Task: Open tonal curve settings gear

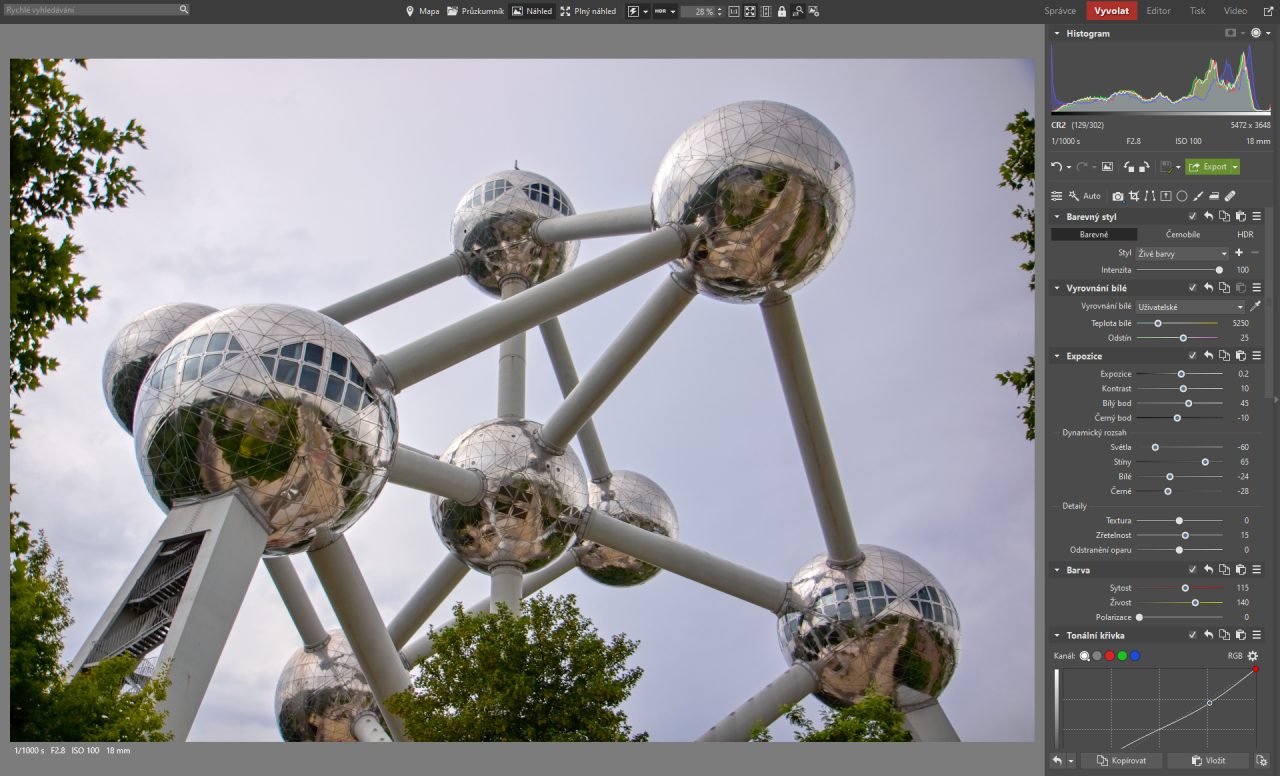Action: [1252, 656]
